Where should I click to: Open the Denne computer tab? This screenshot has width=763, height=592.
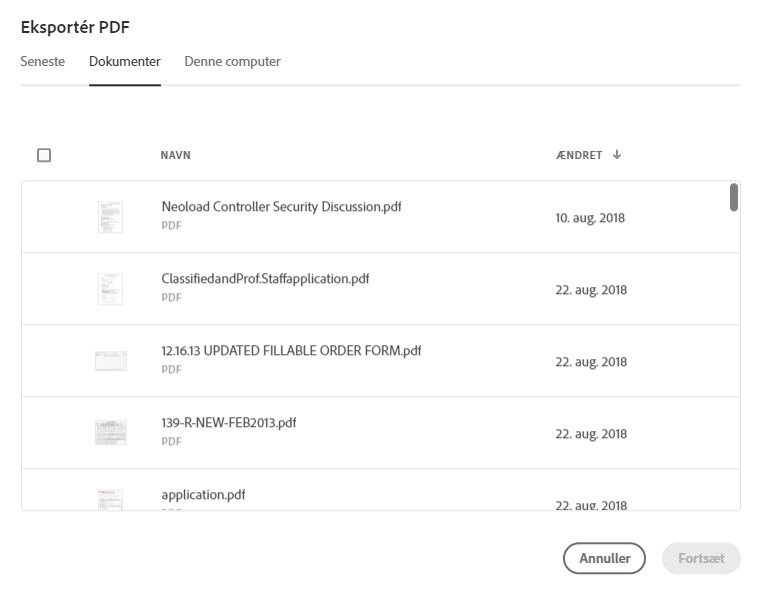(233, 61)
